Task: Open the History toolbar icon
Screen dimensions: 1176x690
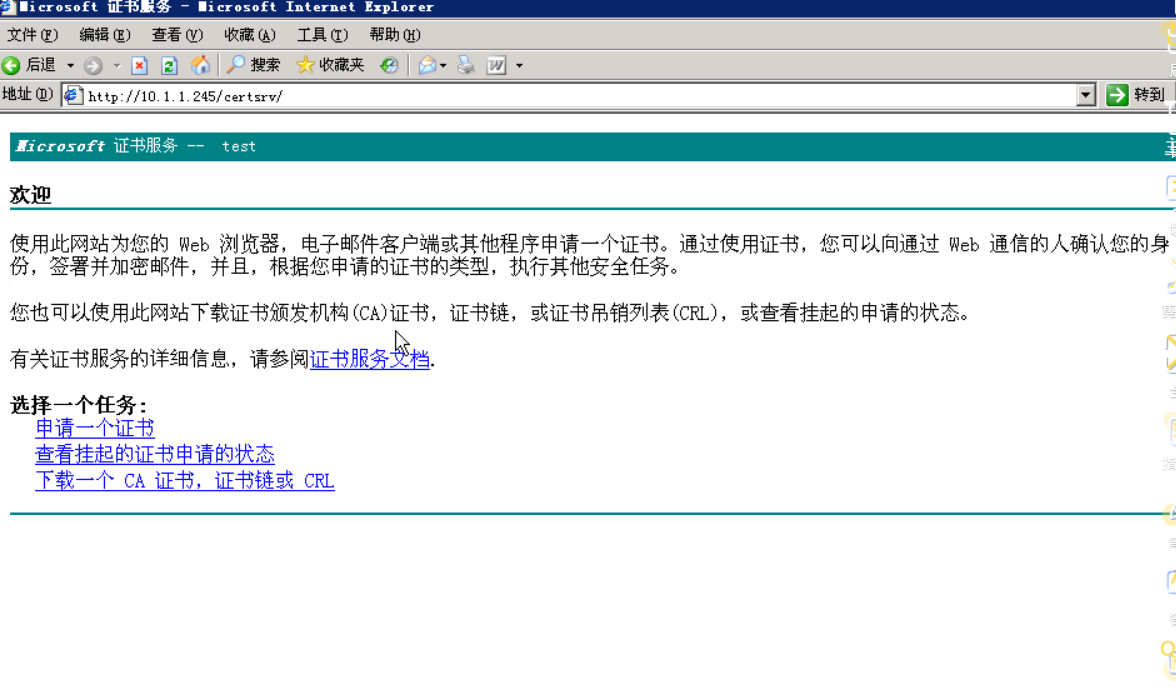Action: [x=388, y=65]
